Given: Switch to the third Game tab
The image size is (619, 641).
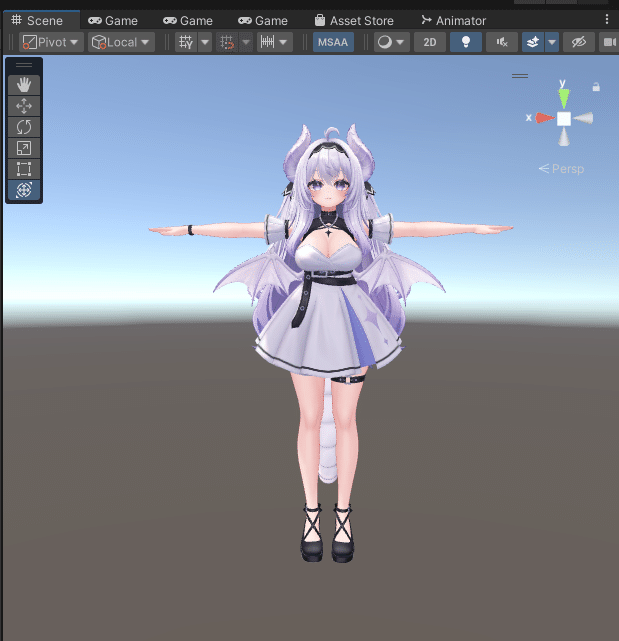Looking at the screenshot, I should 263,20.
